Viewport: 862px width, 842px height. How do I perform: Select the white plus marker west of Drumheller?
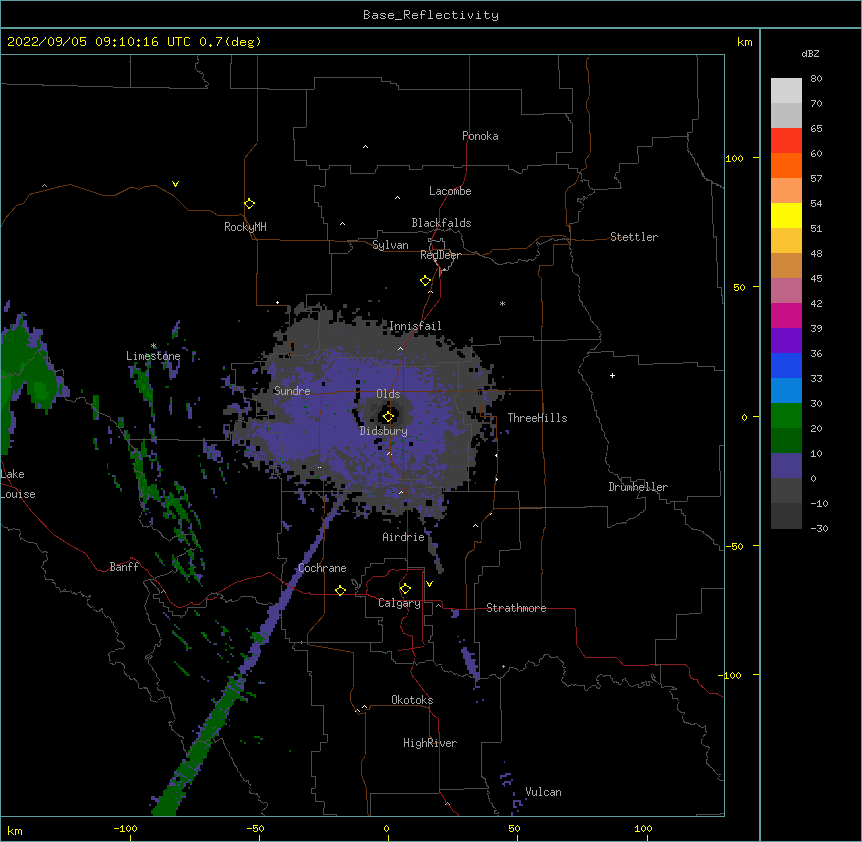pyautogui.click(x=612, y=375)
